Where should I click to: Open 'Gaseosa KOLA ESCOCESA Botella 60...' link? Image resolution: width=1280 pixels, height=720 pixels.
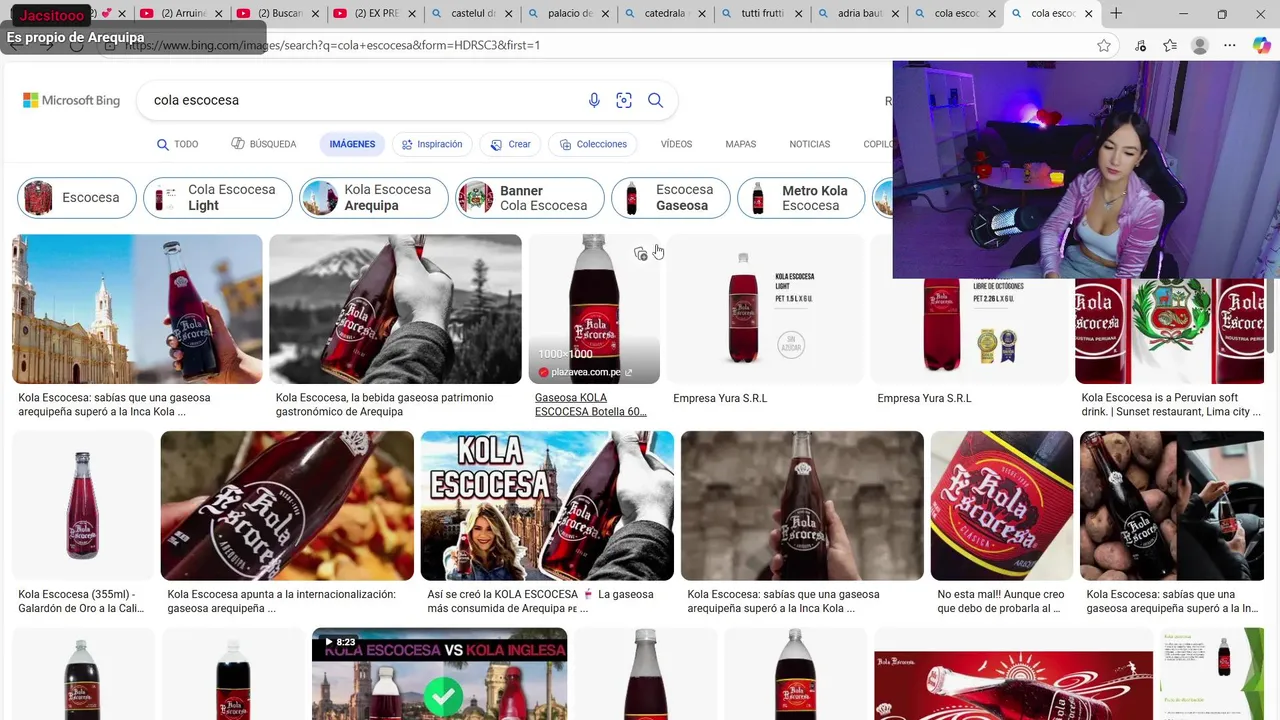click(x=591, y=404)
